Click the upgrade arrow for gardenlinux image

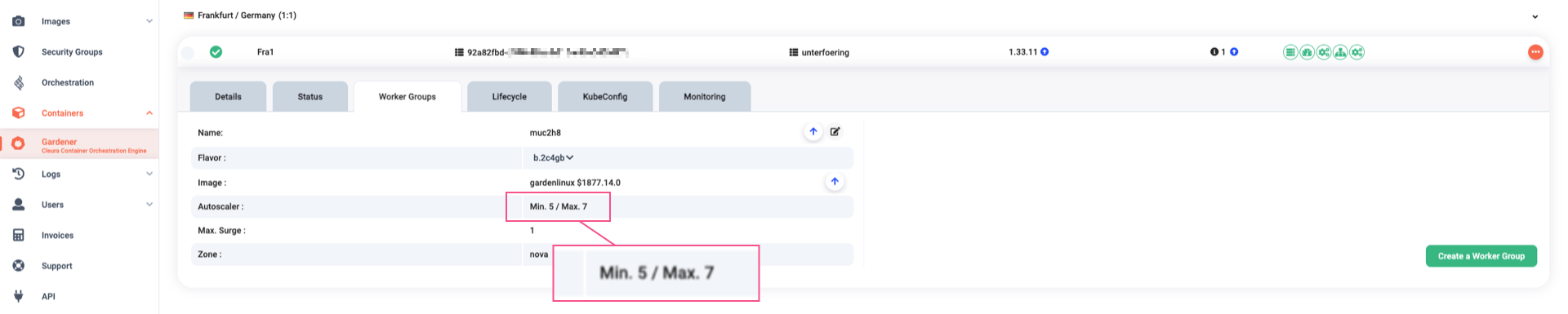coord(835,182)
